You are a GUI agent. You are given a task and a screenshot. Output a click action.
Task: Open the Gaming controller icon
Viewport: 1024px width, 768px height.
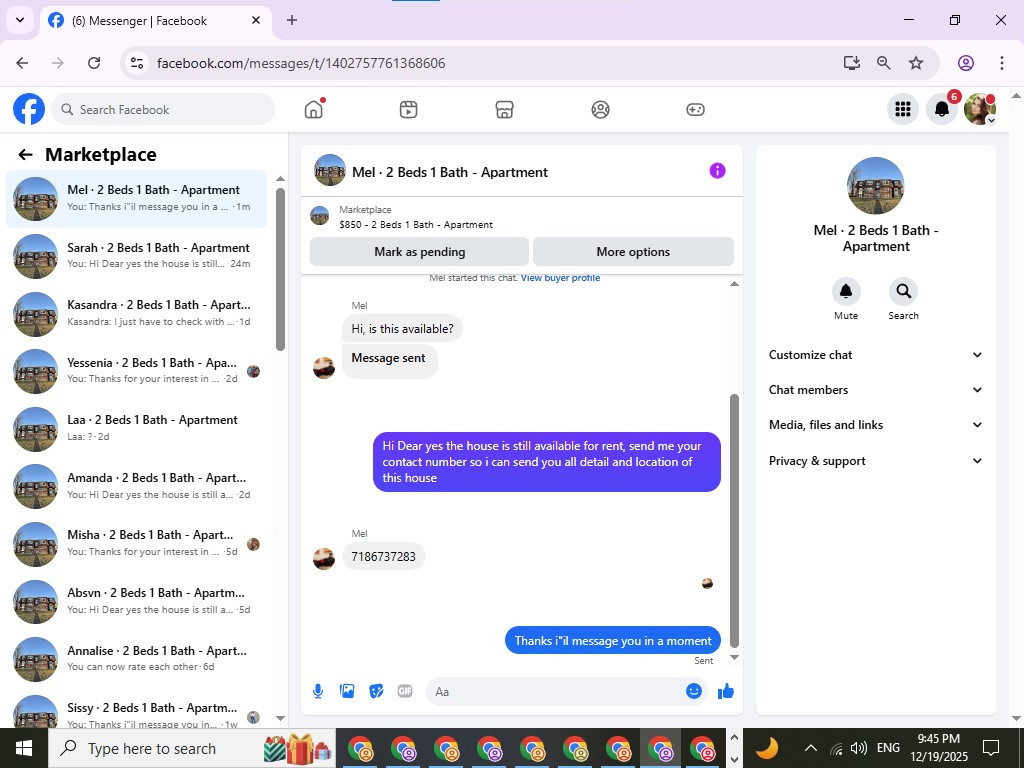pos(695,109)
